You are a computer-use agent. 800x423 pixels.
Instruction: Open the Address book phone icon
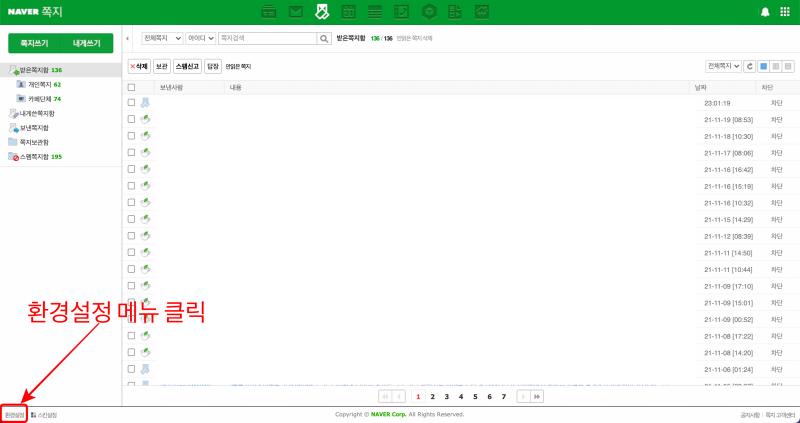click(x=402, y=12)
